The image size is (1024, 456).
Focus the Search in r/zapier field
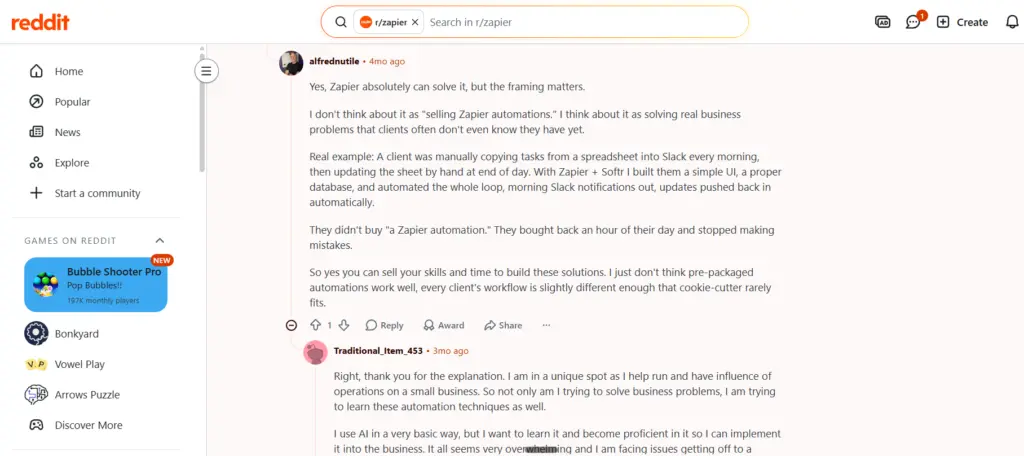point(584,22)
